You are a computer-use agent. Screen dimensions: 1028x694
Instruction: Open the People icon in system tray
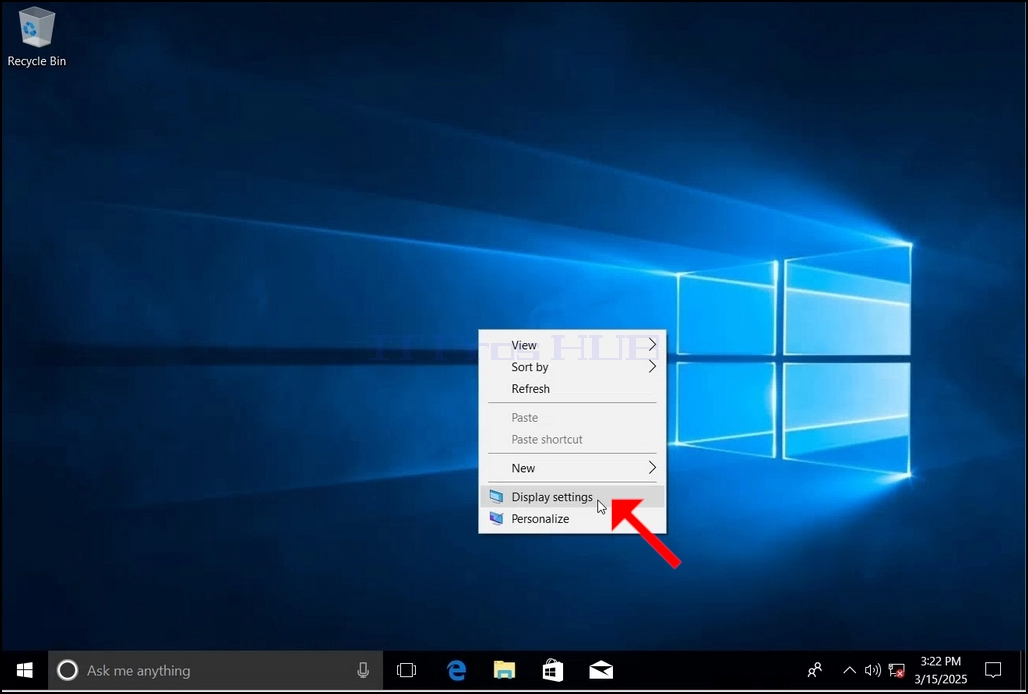pos(814,670)
